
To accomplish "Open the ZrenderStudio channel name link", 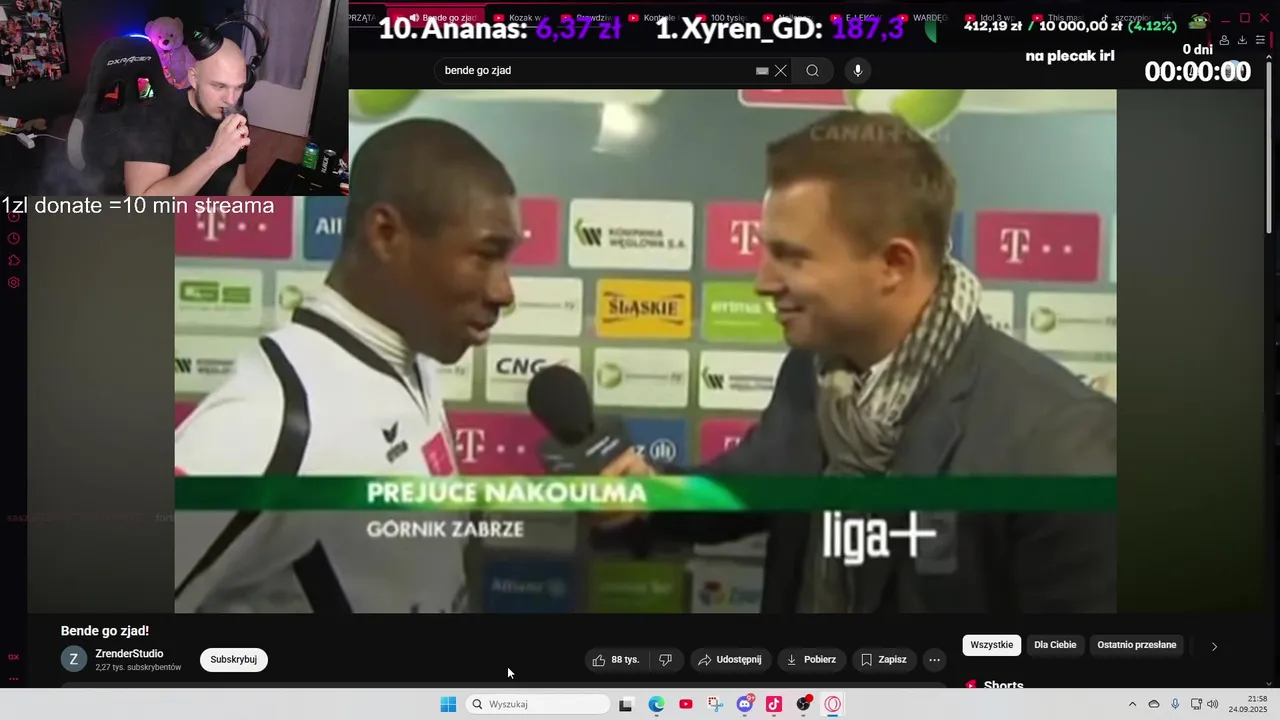I will pyautogui.click(x=129, y=654).
